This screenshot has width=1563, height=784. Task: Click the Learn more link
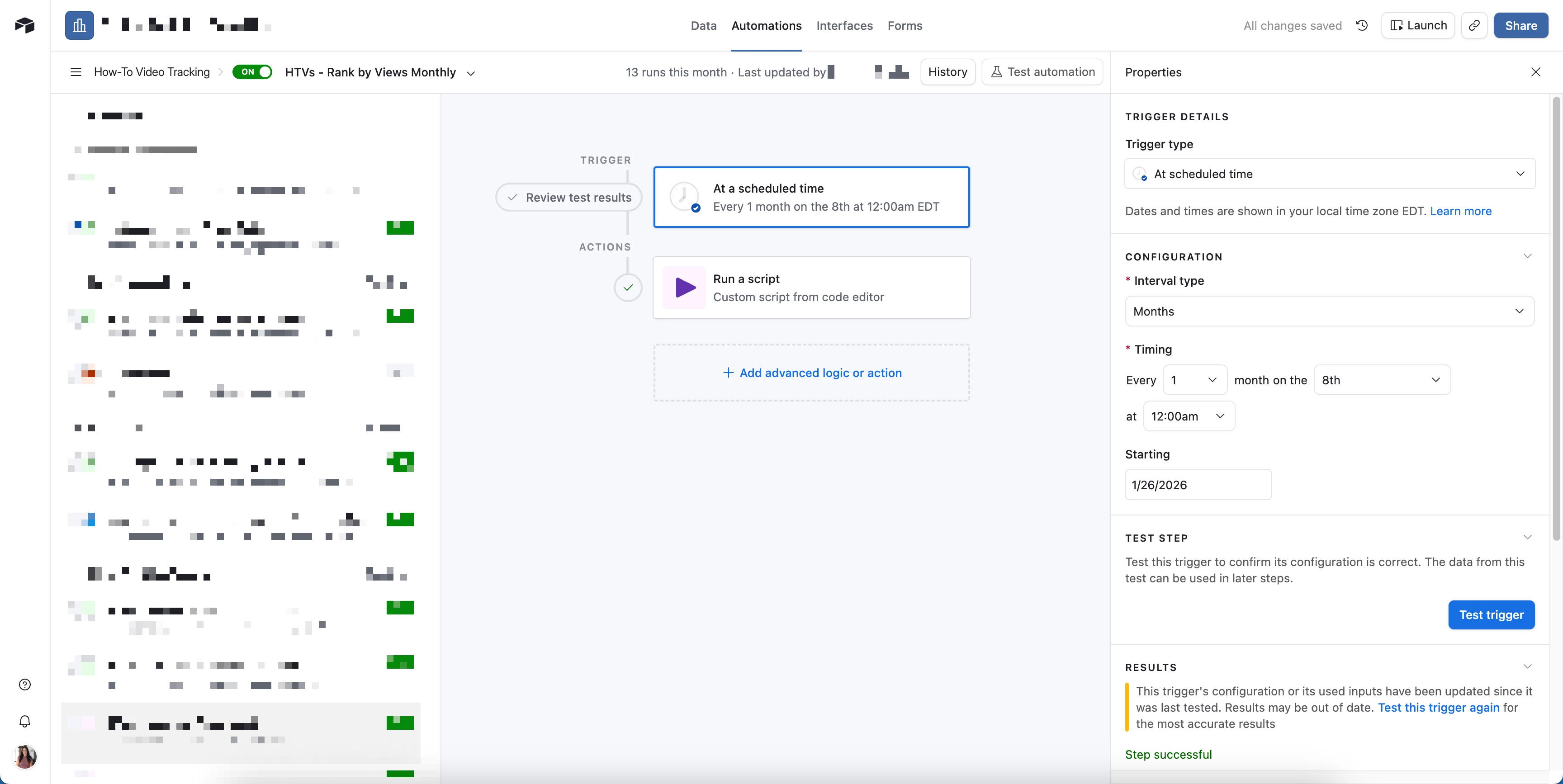click(1460, 211)
